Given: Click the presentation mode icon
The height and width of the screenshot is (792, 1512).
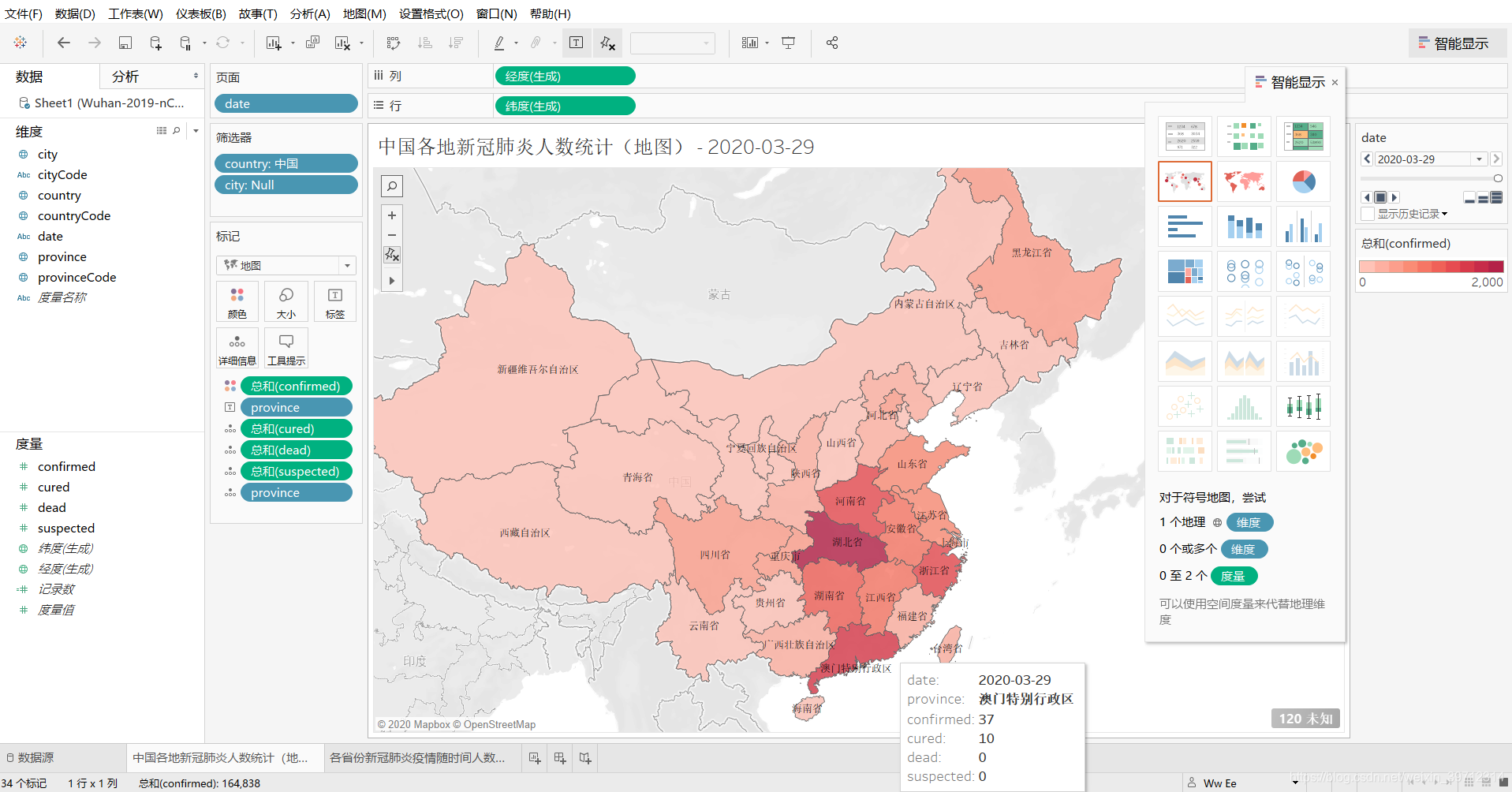Looking at the screenshot, I should click(788, 43).
